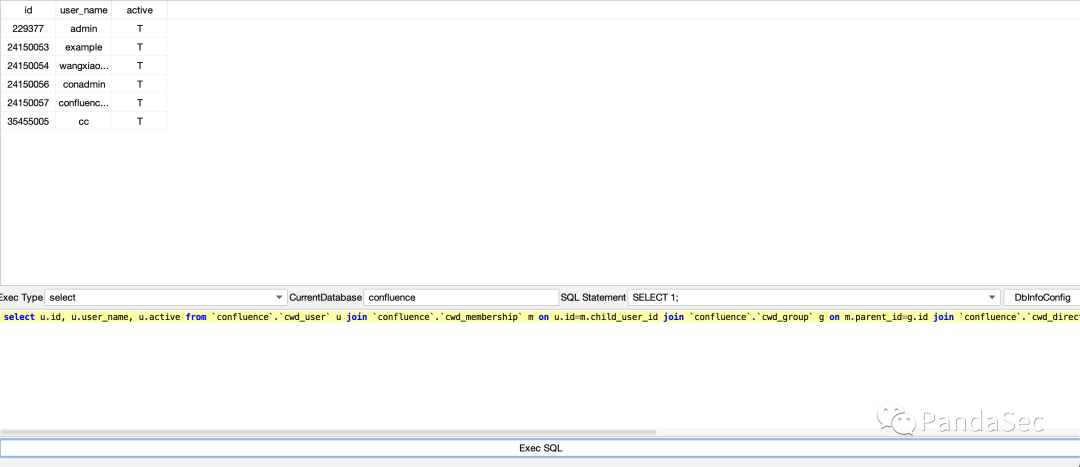
Task: Click active value T in cc row
Action: 139,121
